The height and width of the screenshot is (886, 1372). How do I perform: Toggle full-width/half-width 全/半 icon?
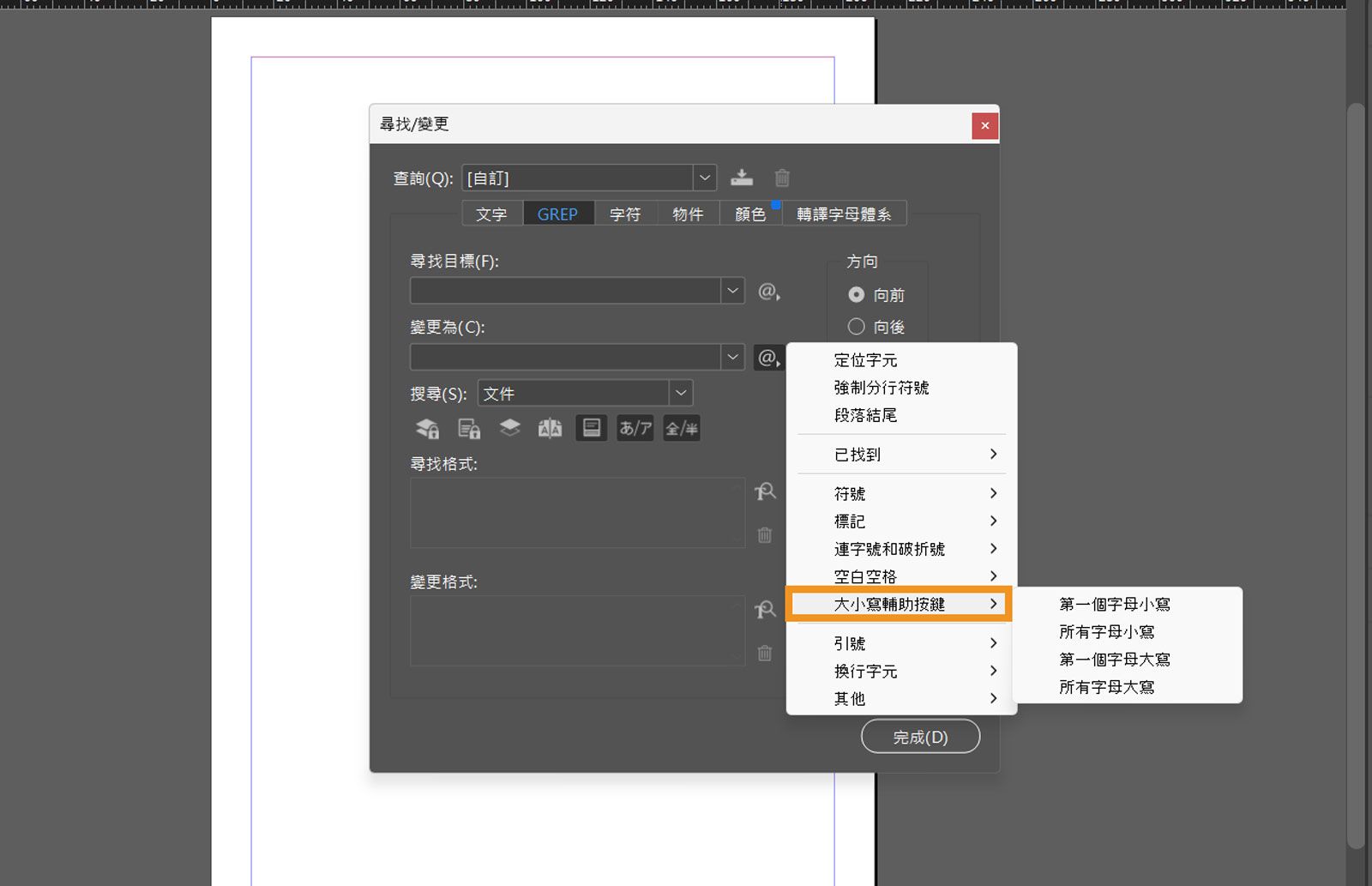[681, 428]
